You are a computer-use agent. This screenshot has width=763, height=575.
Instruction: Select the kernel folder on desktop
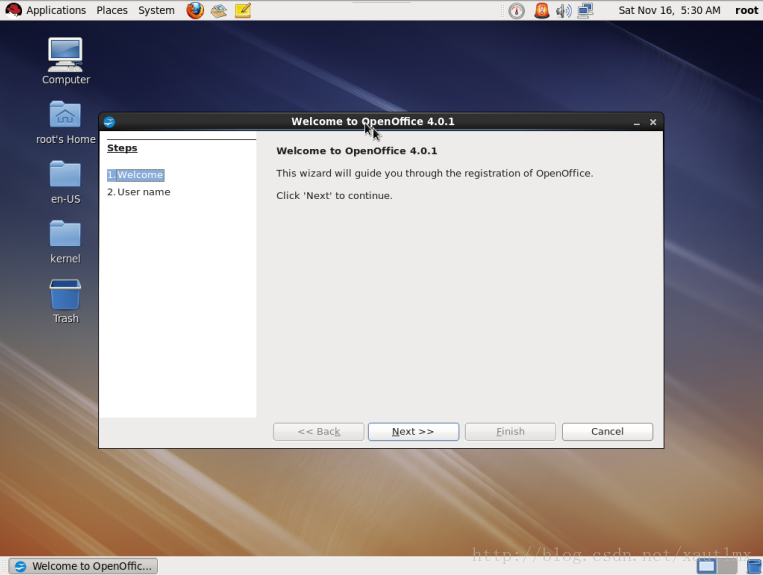[x=66, y=242]
